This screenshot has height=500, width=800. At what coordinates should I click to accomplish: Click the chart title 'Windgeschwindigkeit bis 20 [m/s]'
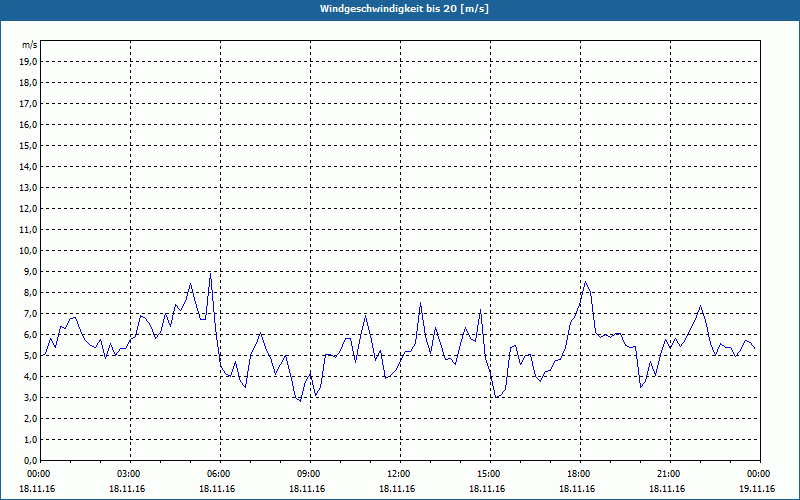(404, 9)
